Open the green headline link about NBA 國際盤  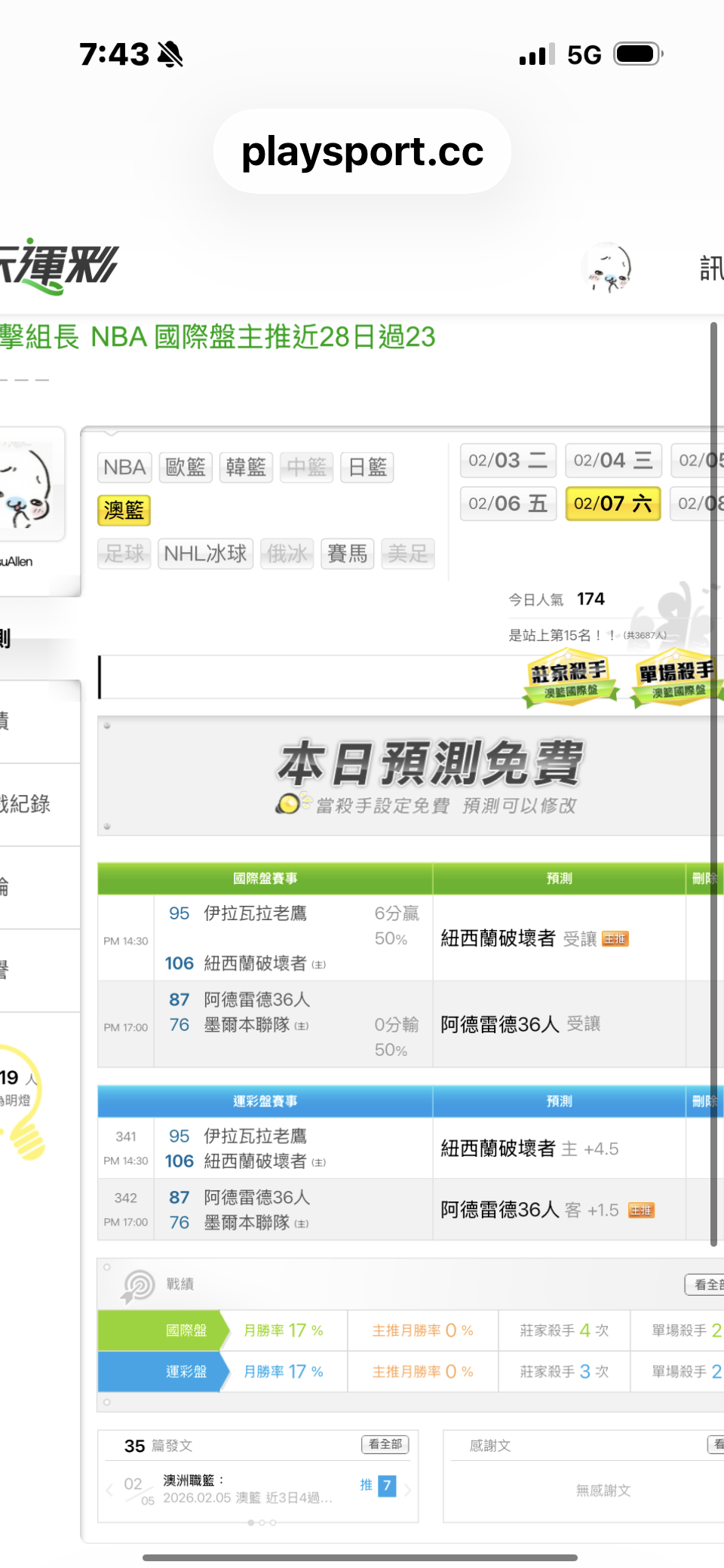tap(219, 337)
